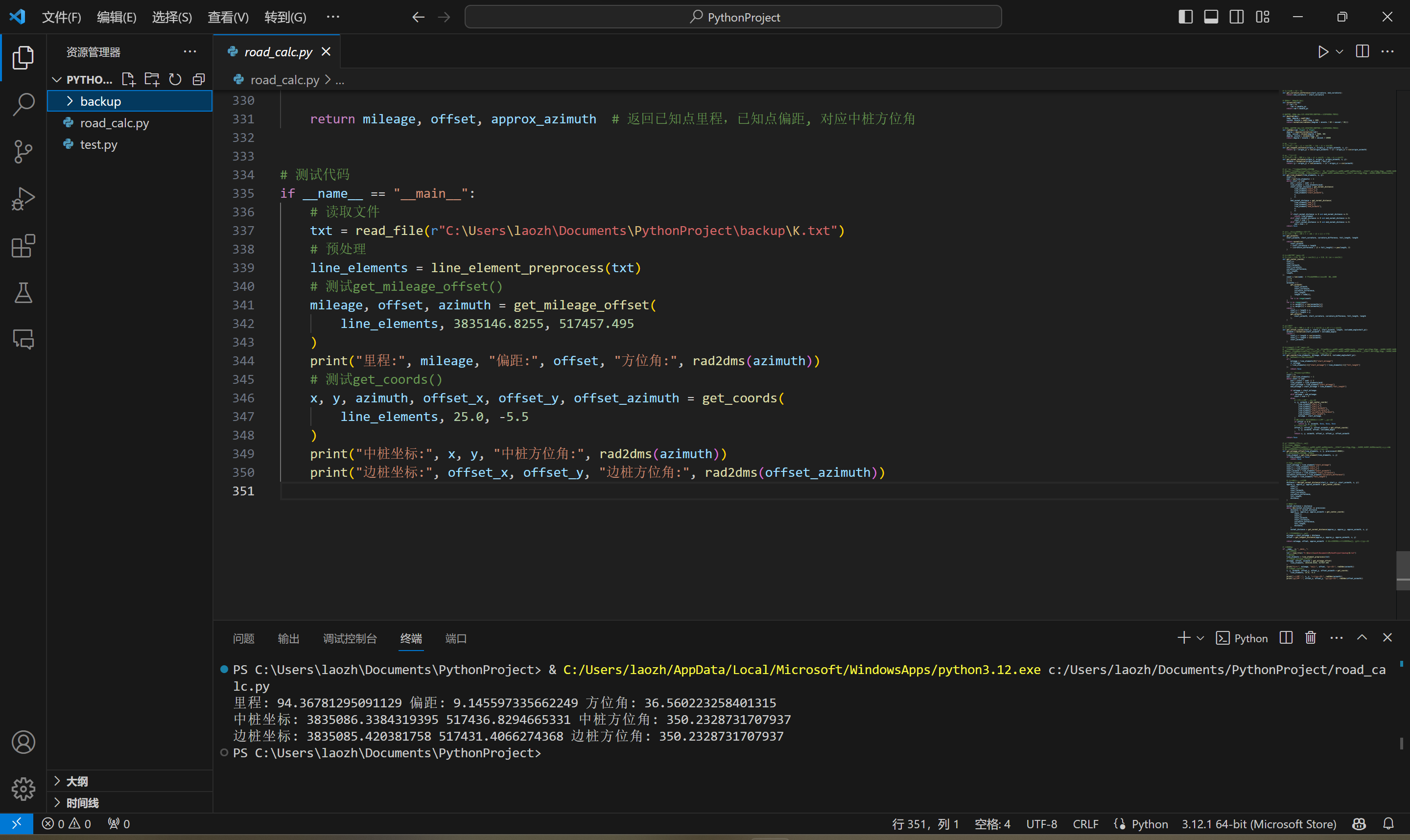Open the Search view in activity bar
The width and height of the screenshot is (1410, 840).
23,104
